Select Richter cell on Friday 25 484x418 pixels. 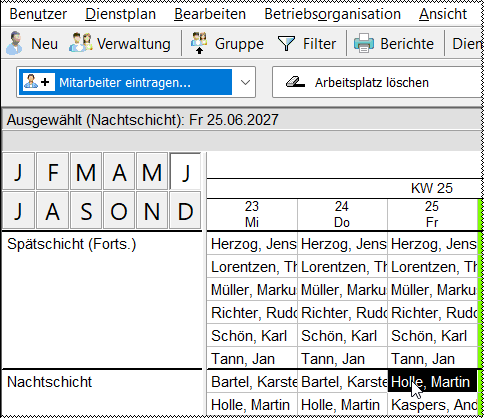432,313
